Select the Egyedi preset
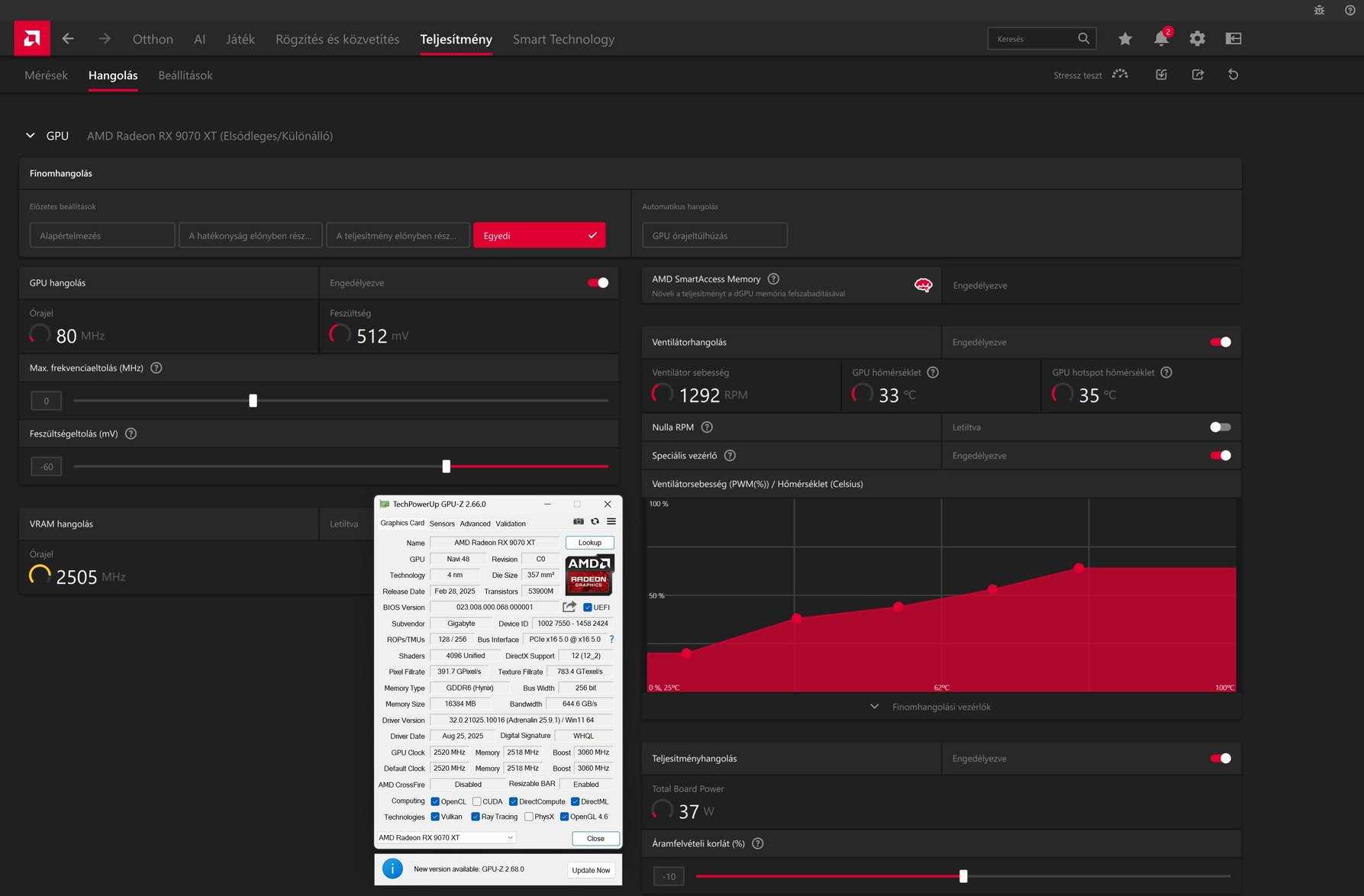1364x896 pixels. (x=540, y=235)
